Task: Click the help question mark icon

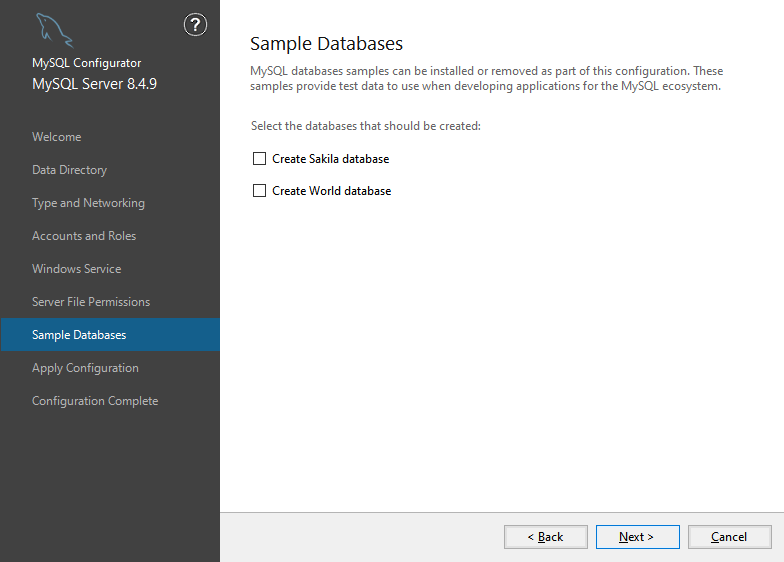Action: [x=196, y=26]
